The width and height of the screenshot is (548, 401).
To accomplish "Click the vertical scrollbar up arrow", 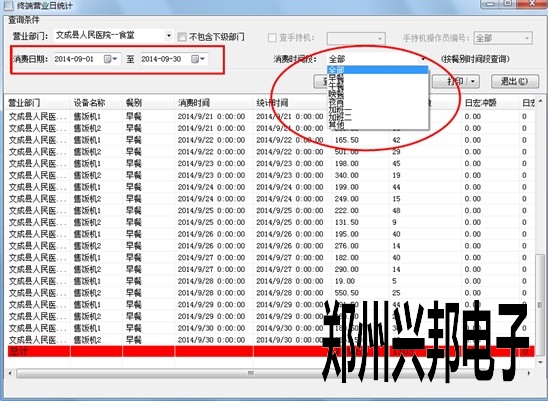I will [x=540, y=101].
